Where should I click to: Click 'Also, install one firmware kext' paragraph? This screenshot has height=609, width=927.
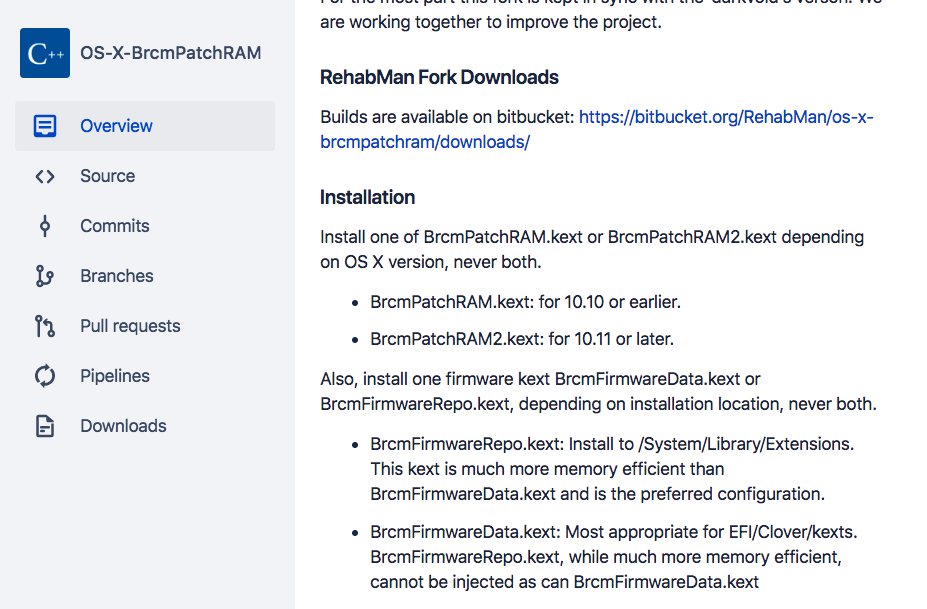[598, 391]
